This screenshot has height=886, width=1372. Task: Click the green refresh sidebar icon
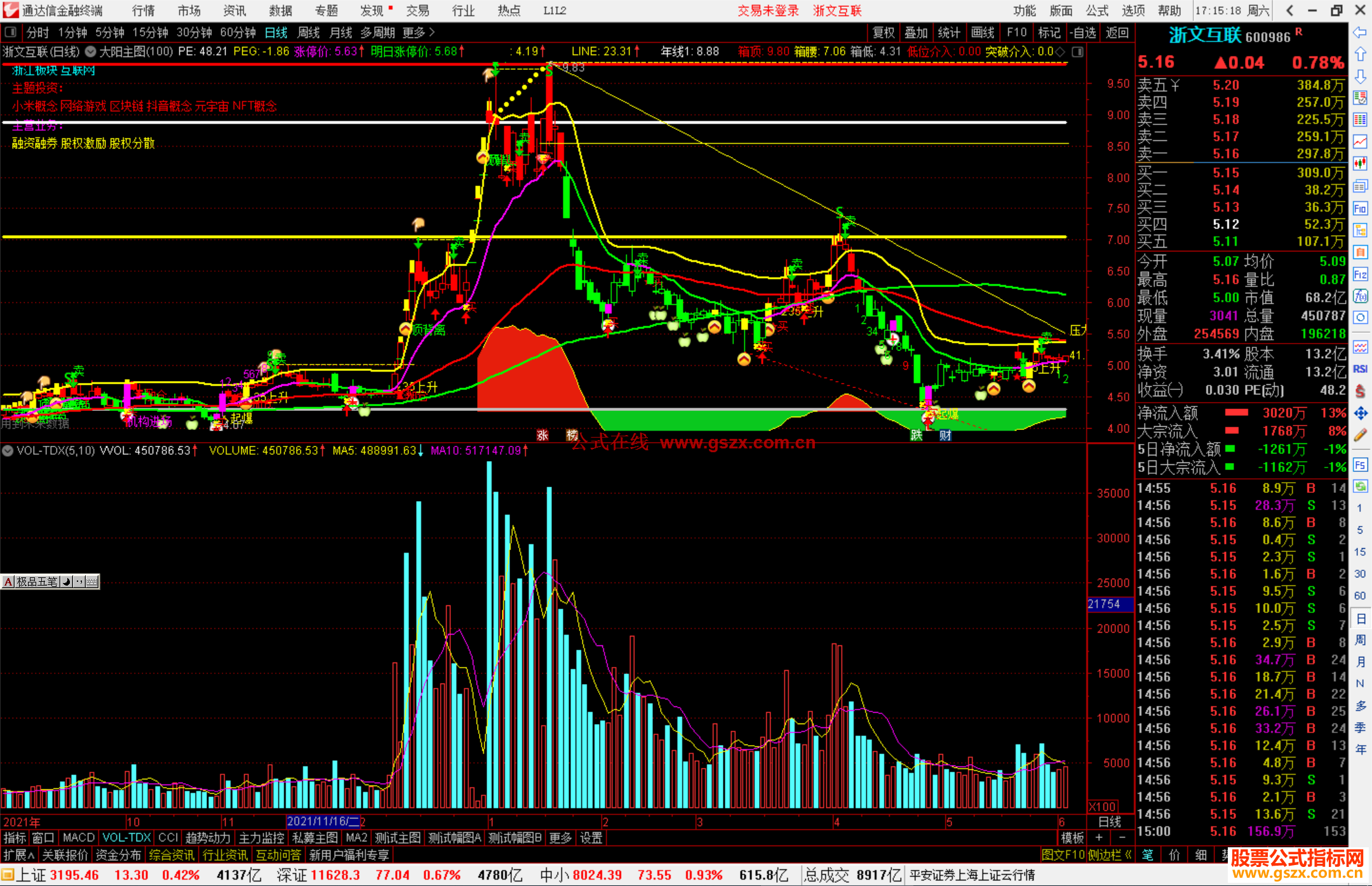click(x=1360, y=487)
